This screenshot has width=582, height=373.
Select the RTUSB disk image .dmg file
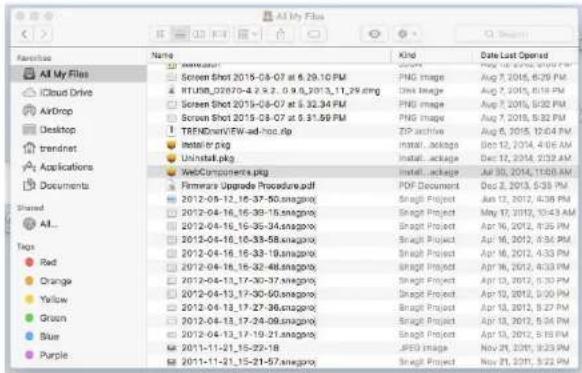[x=362, y=91]
